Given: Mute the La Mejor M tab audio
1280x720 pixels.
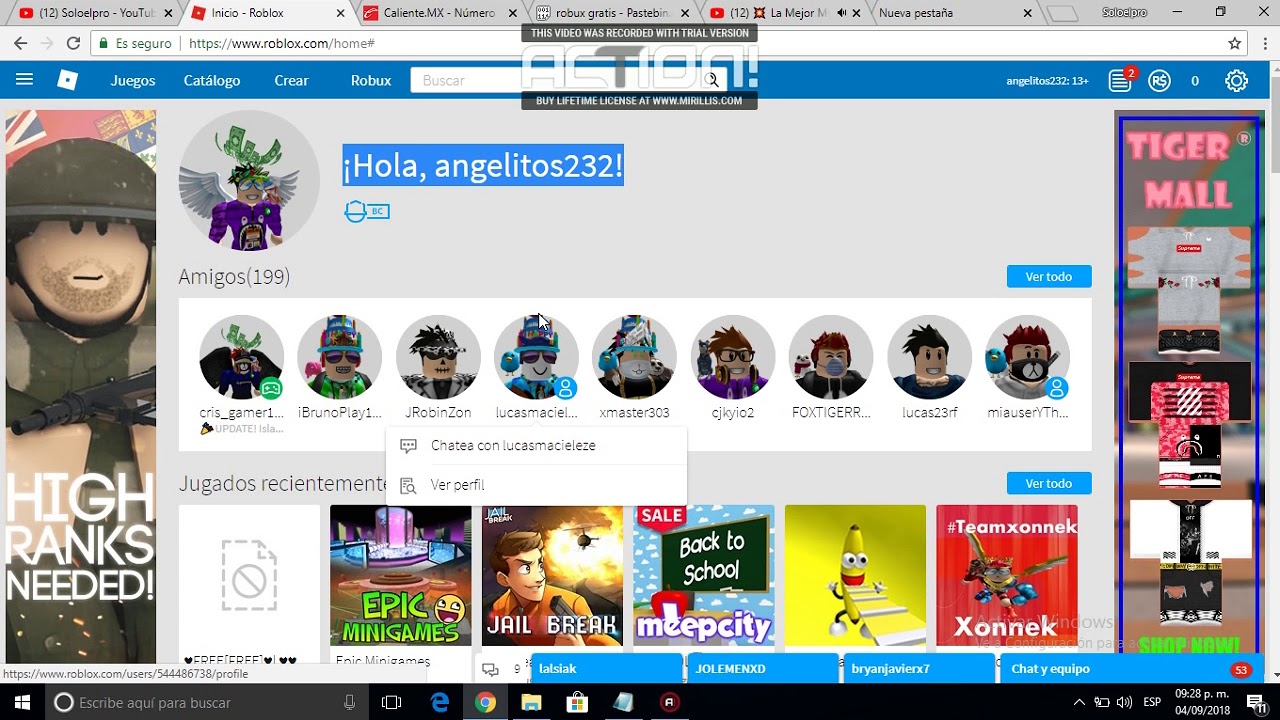Looking at the screenshot, I should pyautogui.click(x=841, y=13).
